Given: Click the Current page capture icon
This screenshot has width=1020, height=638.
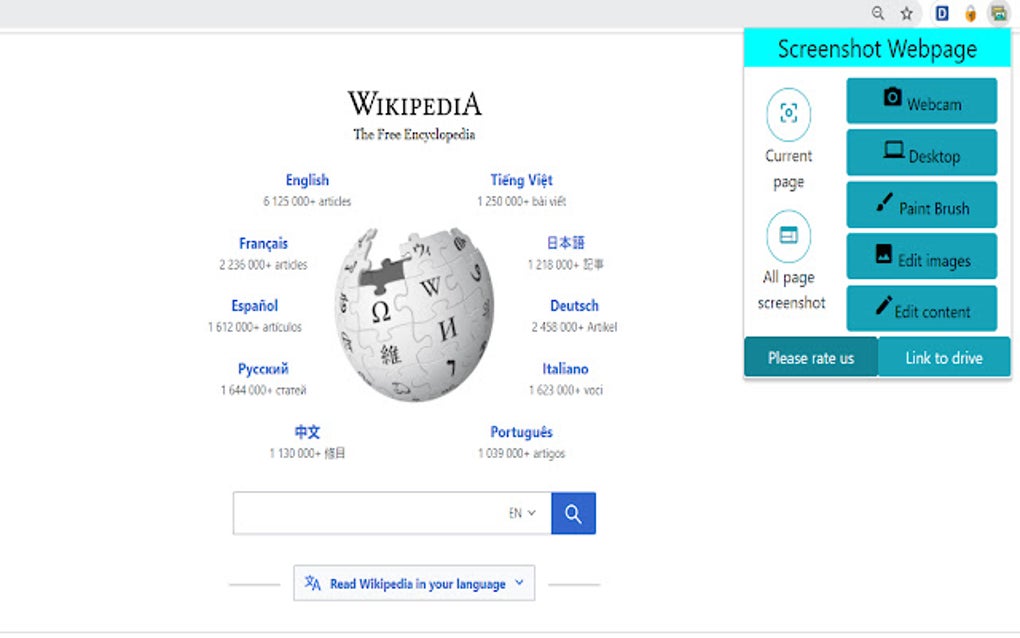Looking at the screenshot, I should pyautogui.click(x=788, y=114).
